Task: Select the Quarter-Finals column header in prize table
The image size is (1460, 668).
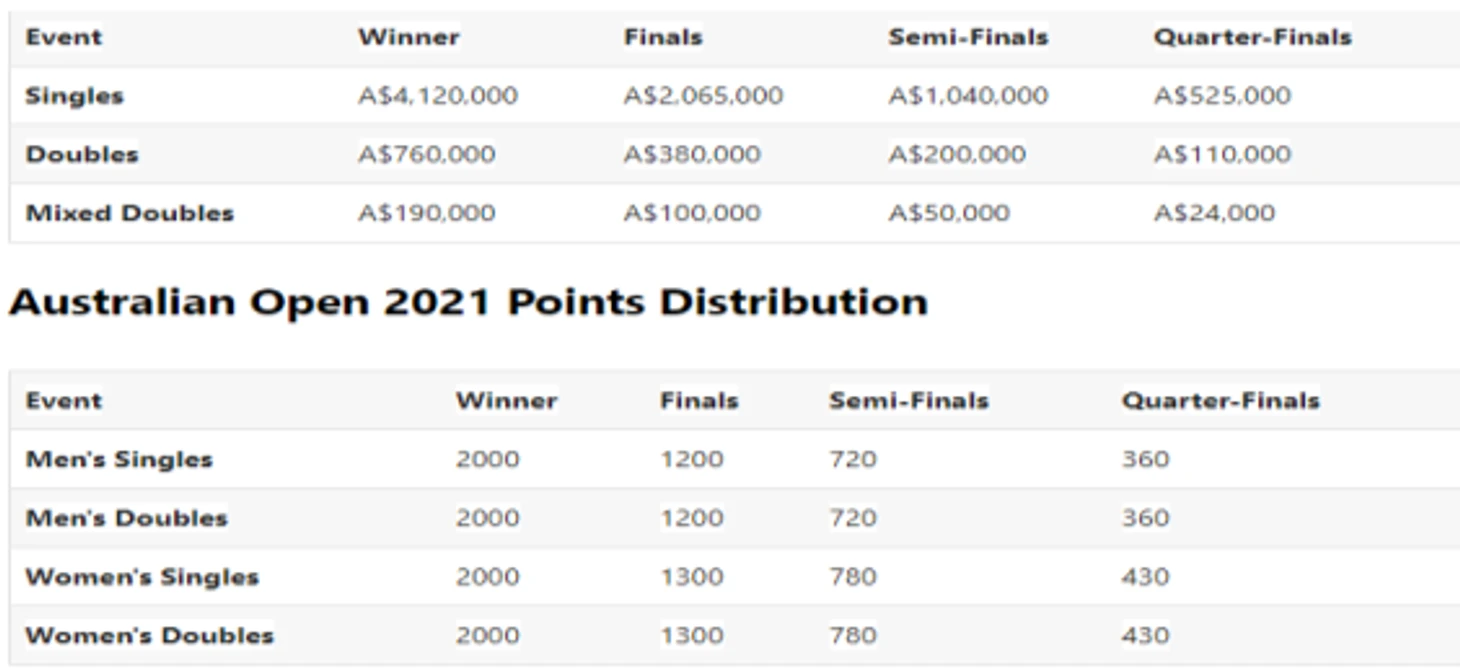Action: (x=1252, y=38)
